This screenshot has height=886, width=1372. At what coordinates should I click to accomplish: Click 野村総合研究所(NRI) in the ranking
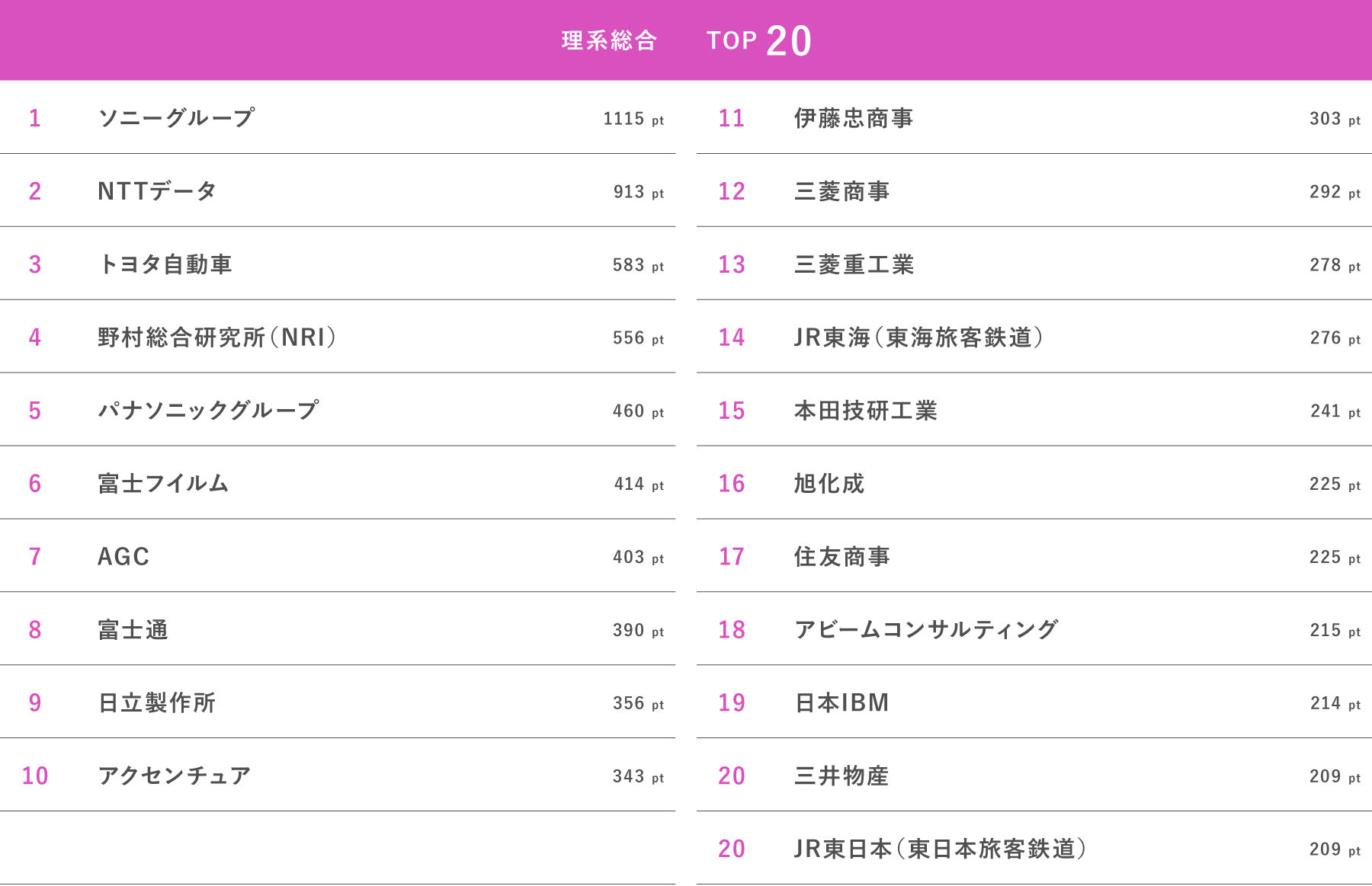(x=217, y=337)
